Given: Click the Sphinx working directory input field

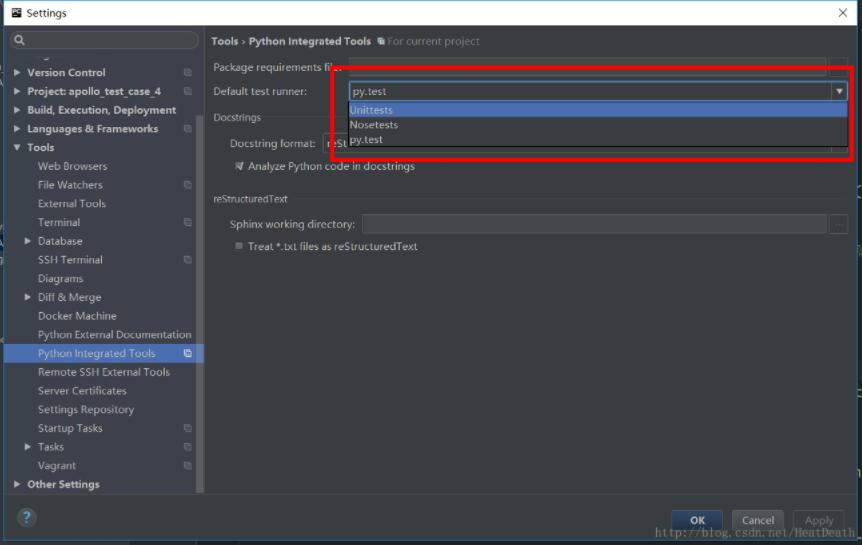Looking at the screenshot, I should tap(594, 224).
